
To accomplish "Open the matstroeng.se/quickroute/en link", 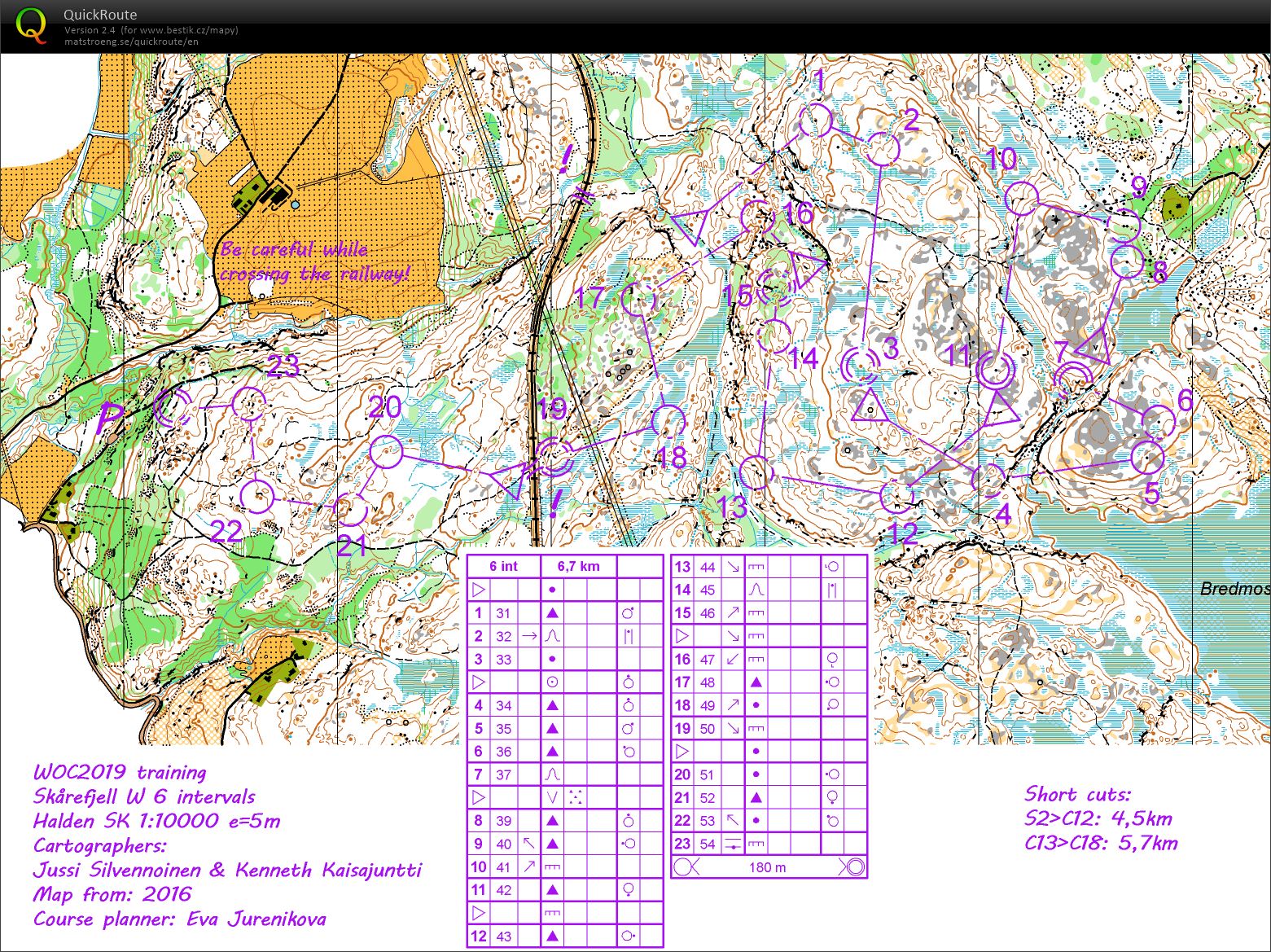I will tap(130, 41).
